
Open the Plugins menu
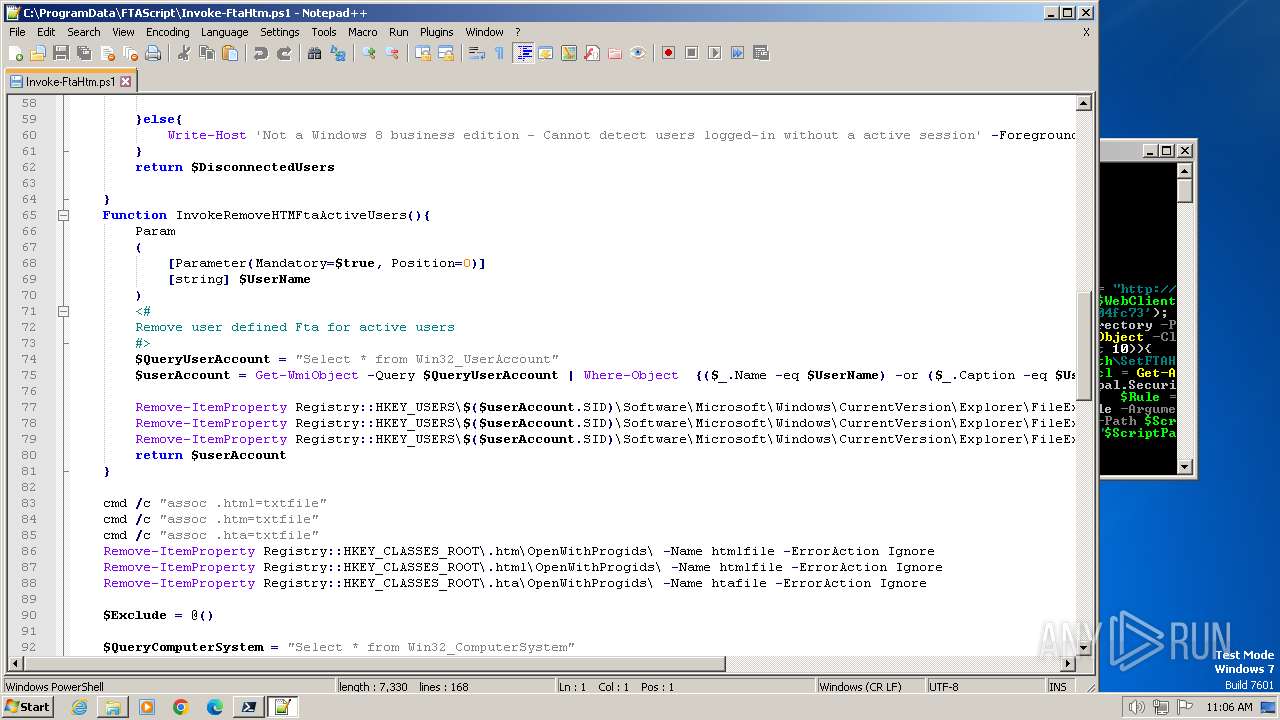coord(436,32)
